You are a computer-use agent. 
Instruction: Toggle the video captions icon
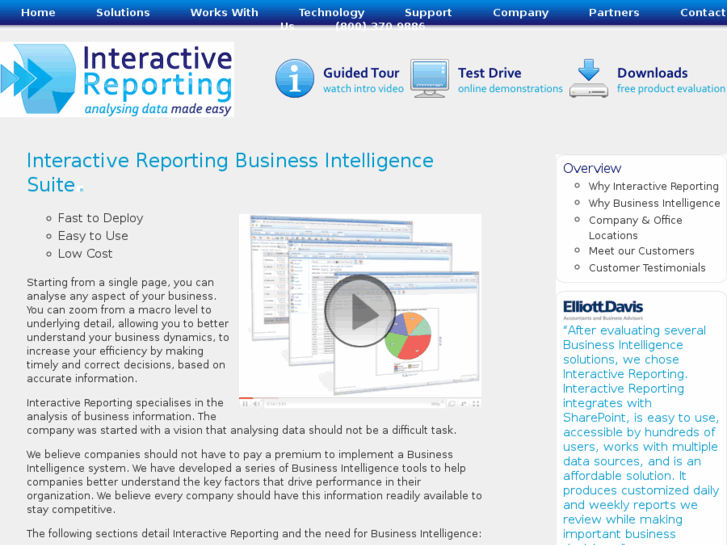[x=452, y=404]
